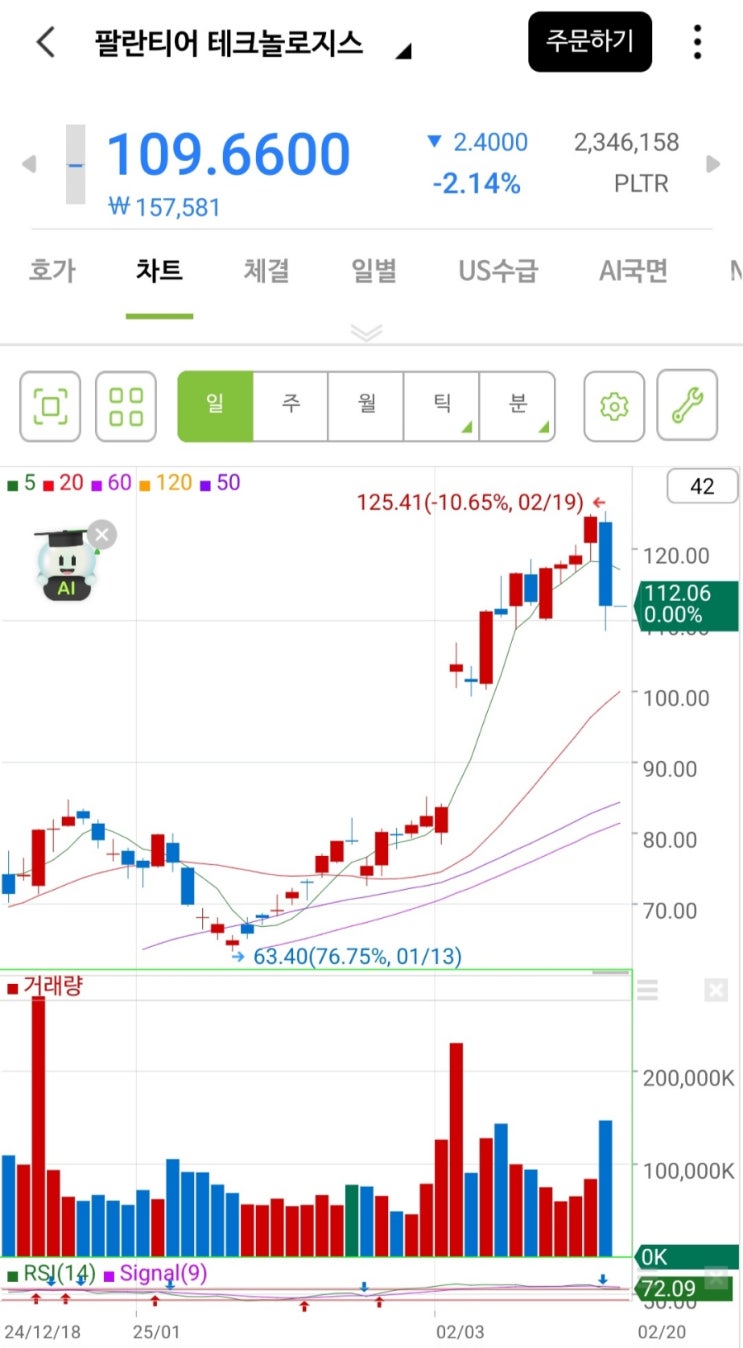This screenshot has height=1348, width=743.
Task: Switch to the 체결 tab
Action: coord(266,271)
